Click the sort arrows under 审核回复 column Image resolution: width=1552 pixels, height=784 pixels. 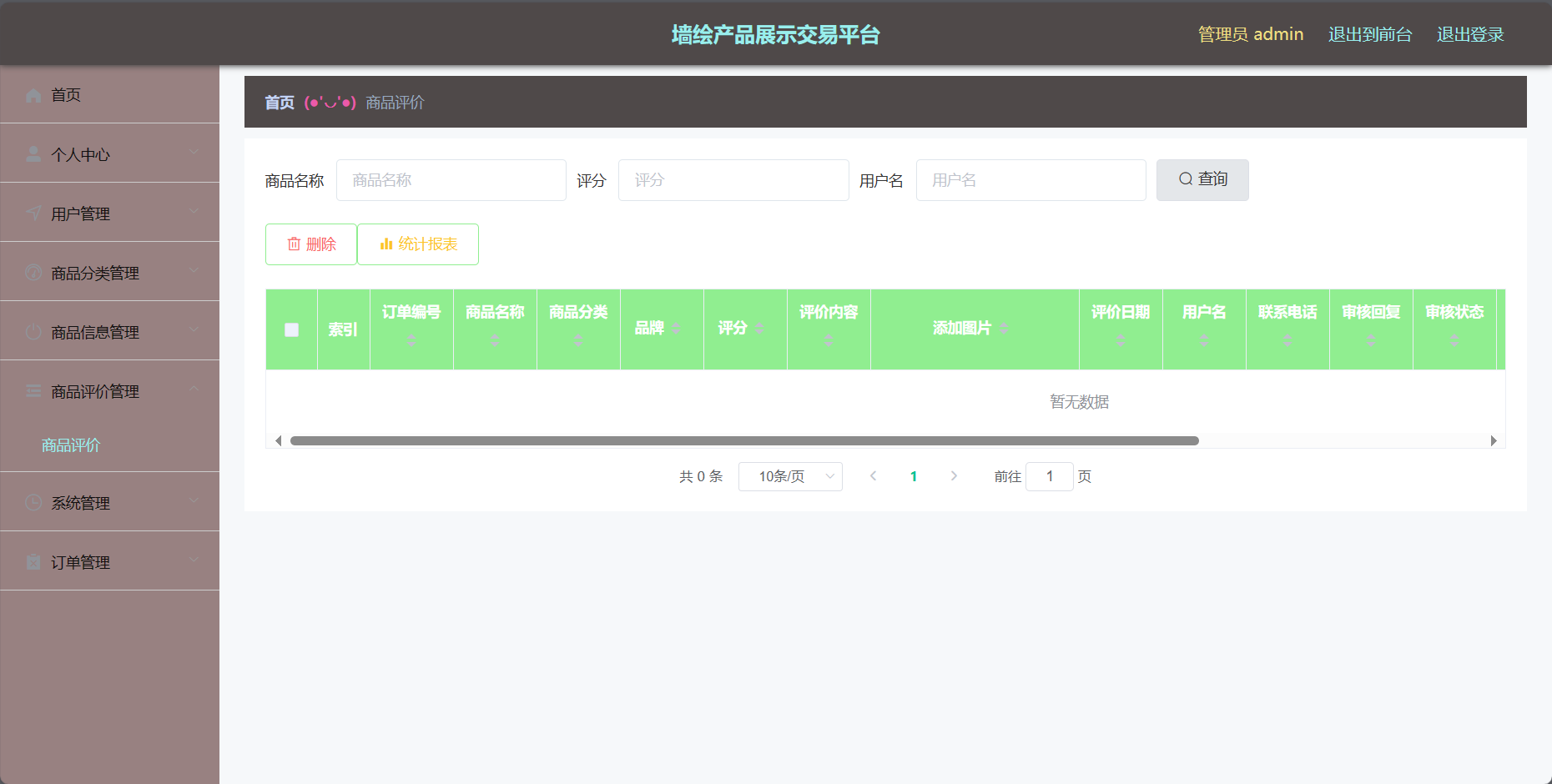[x=1371, y=340]
